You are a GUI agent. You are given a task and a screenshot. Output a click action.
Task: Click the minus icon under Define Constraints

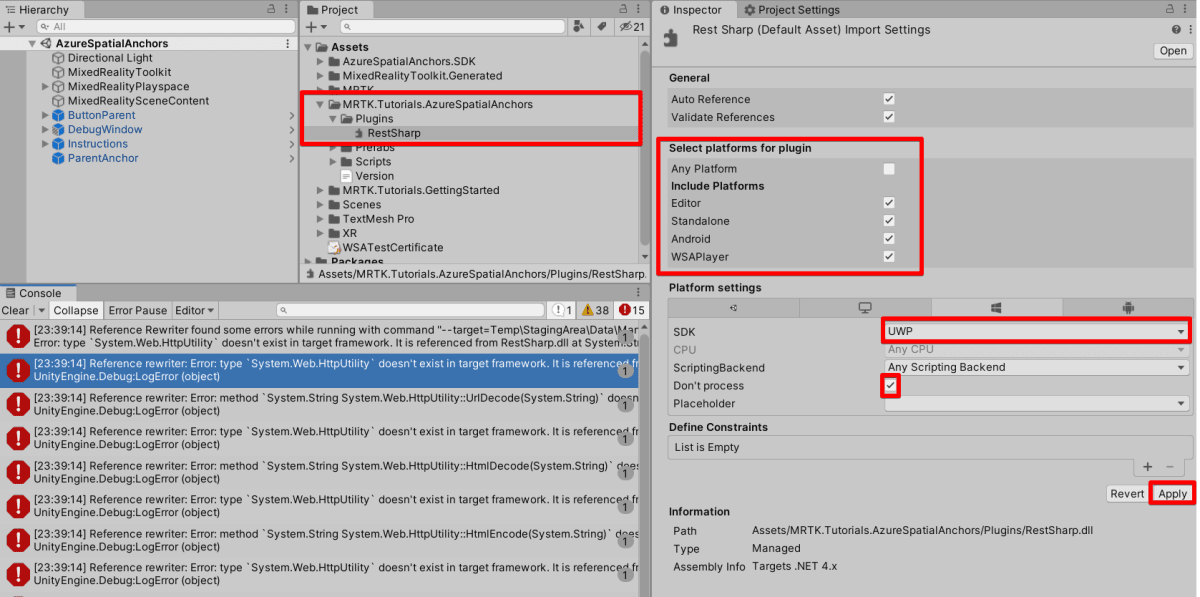pos(1170,467)
